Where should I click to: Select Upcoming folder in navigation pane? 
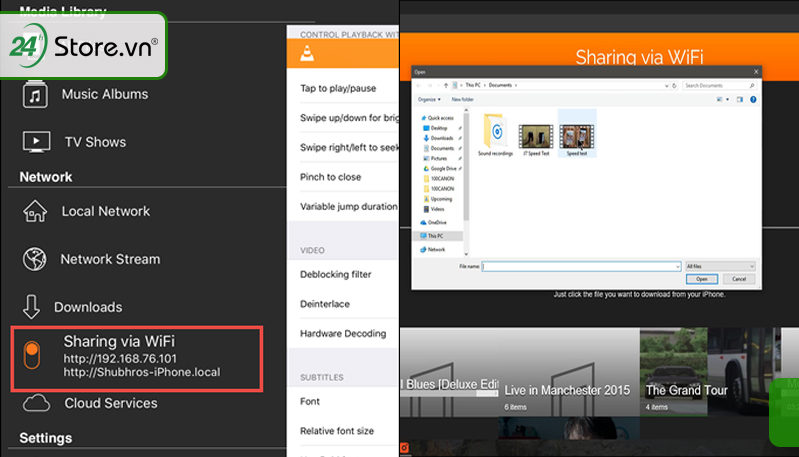tap(438, 199)
